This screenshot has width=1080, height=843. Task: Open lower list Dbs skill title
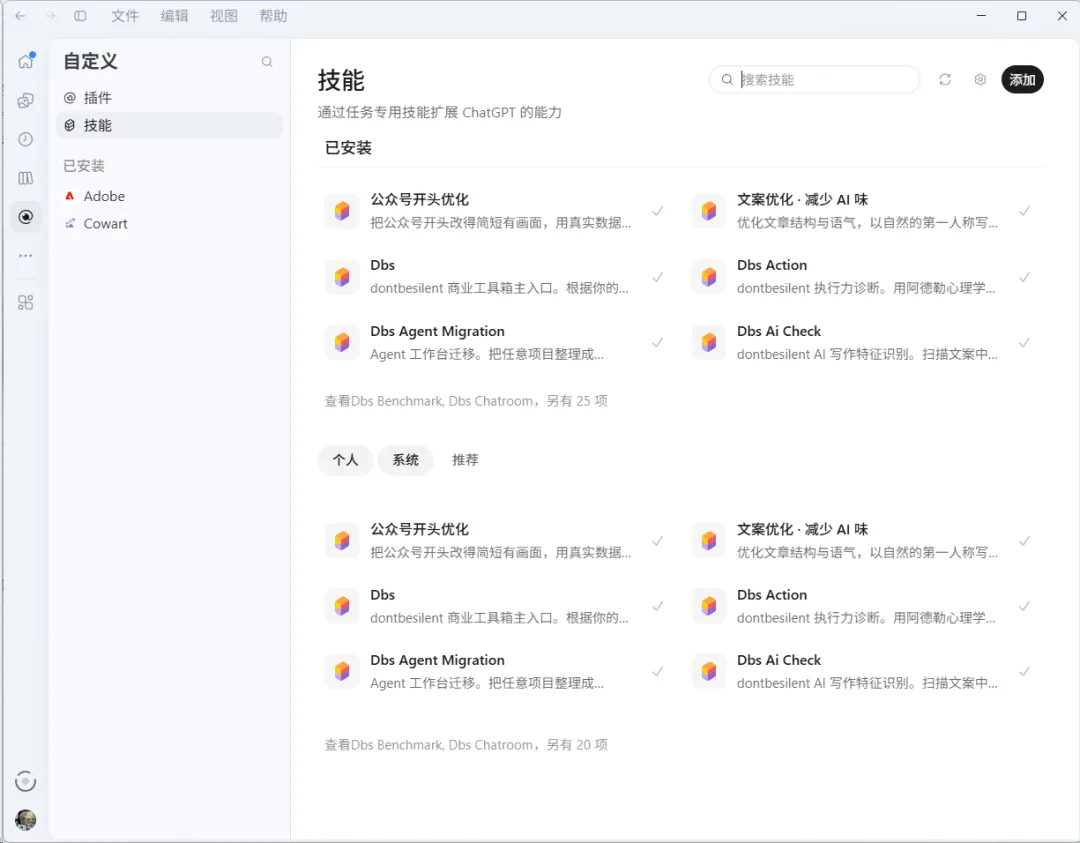[x=382, y=594]
